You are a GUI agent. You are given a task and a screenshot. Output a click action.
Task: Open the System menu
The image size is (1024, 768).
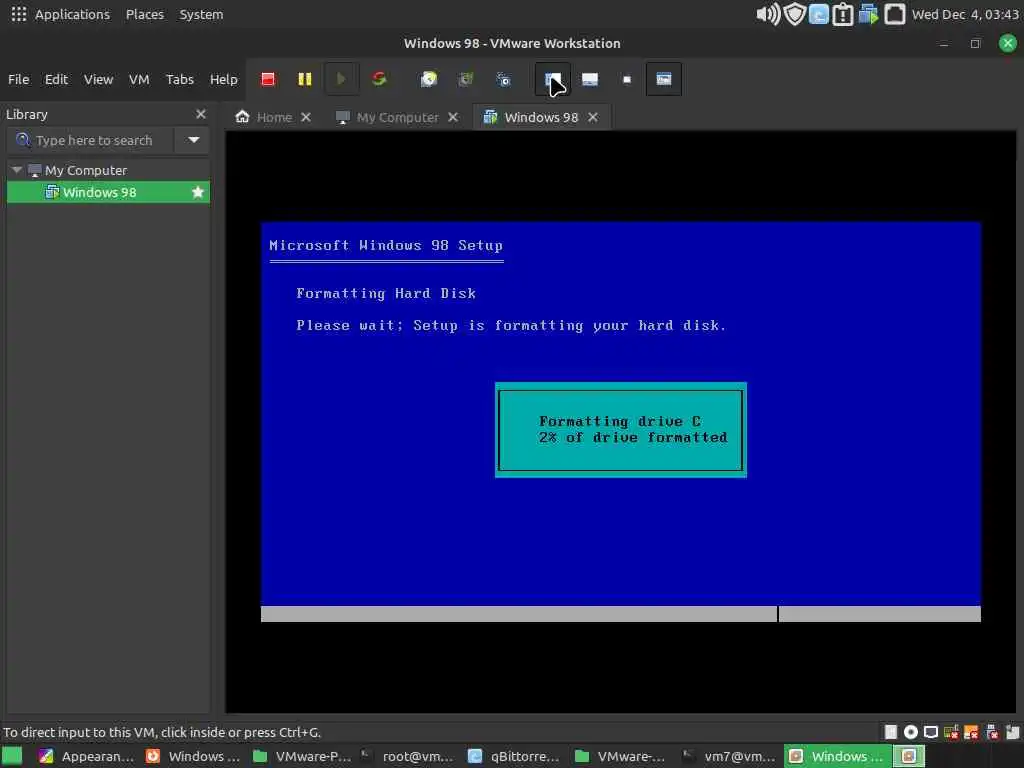coord(201,14)
